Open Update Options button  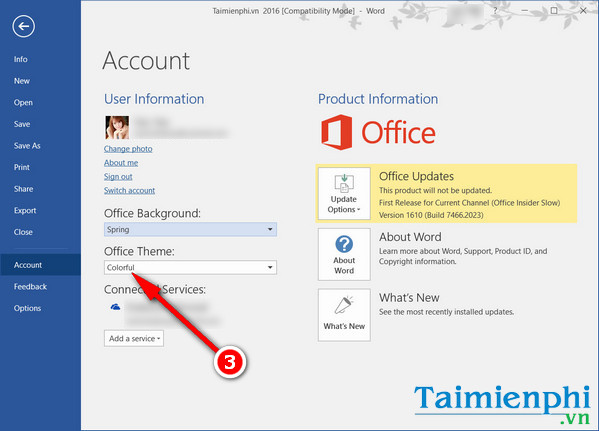[x=344, y=193]
